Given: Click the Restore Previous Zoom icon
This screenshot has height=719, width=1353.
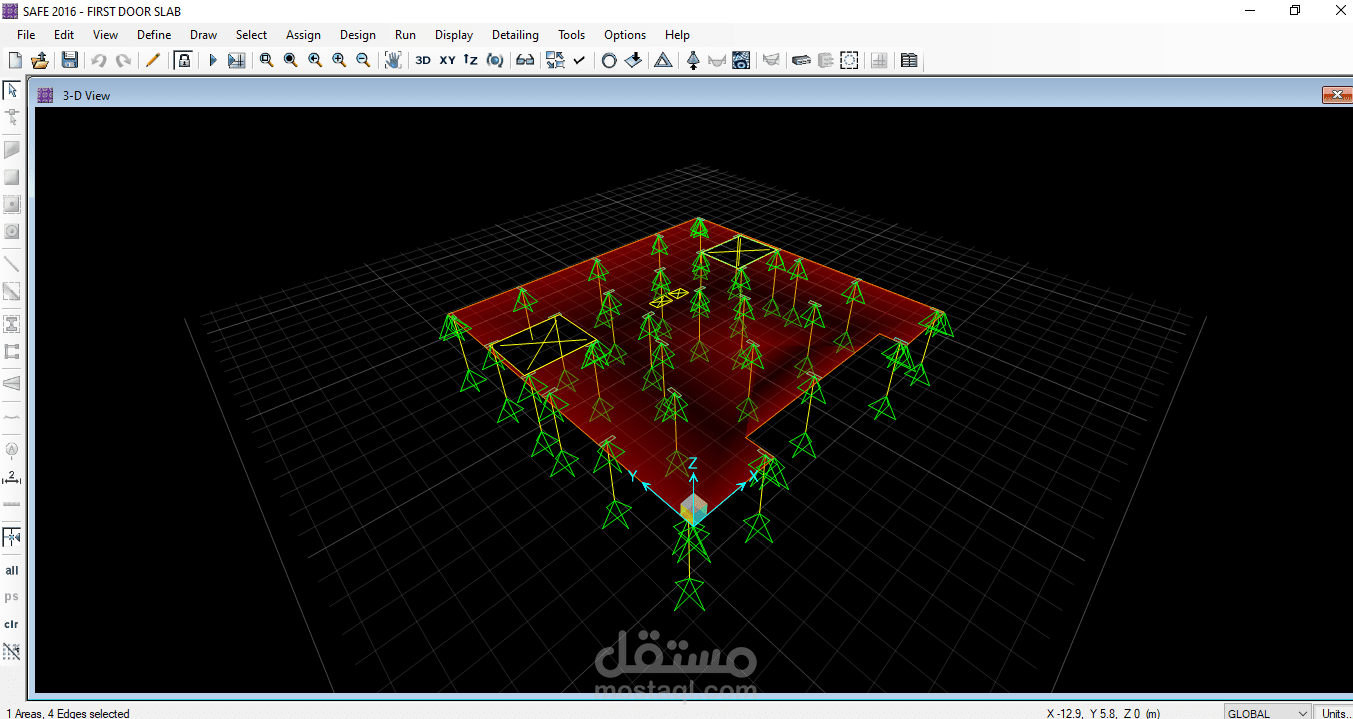Looking at the screenshot, I should point(315,60).
